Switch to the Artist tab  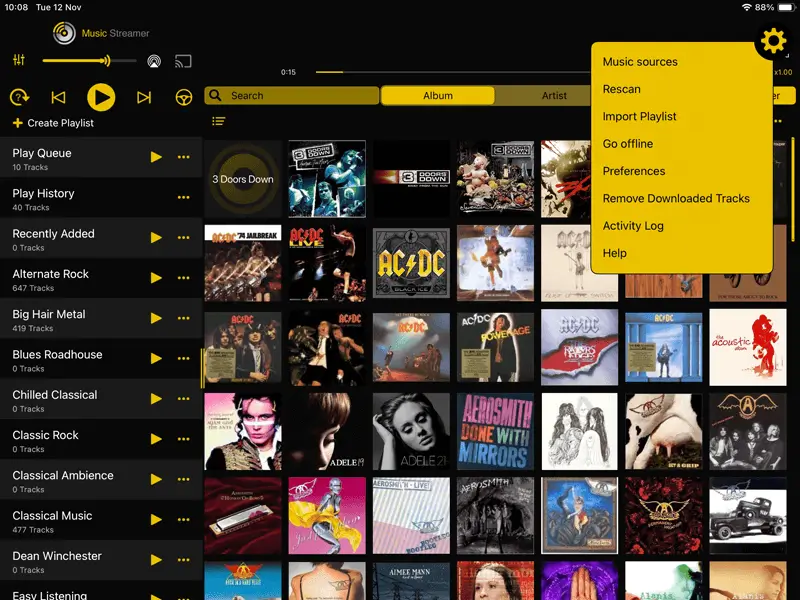click(554, 95)
